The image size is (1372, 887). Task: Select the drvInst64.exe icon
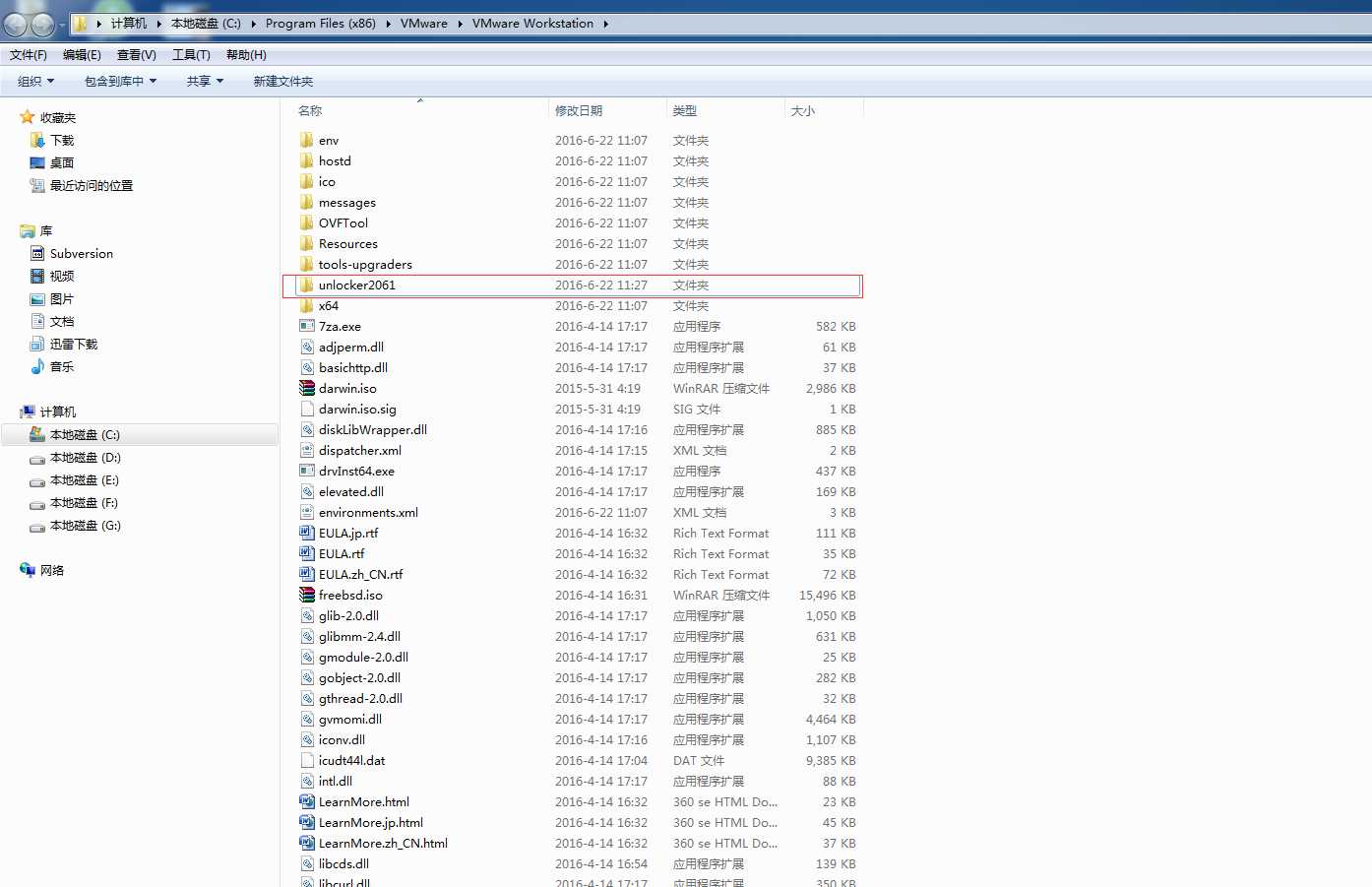pyautogui.click(x=307, y=471)
